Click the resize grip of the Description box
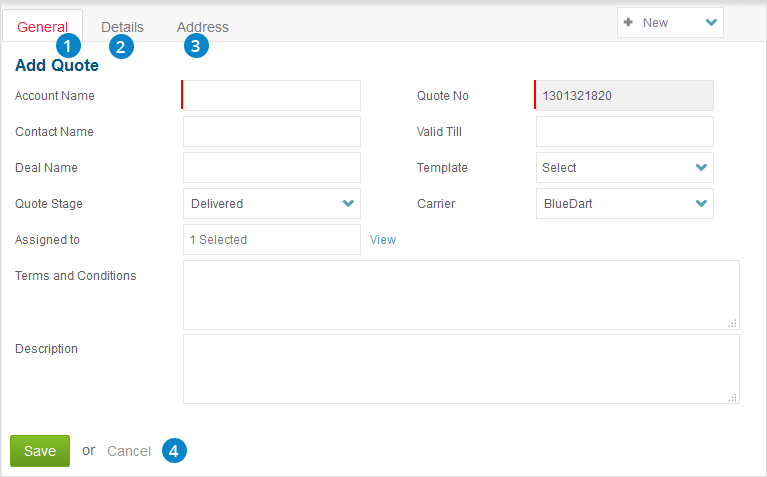This screenshot has height=477, width=767. tap(732, 397)
